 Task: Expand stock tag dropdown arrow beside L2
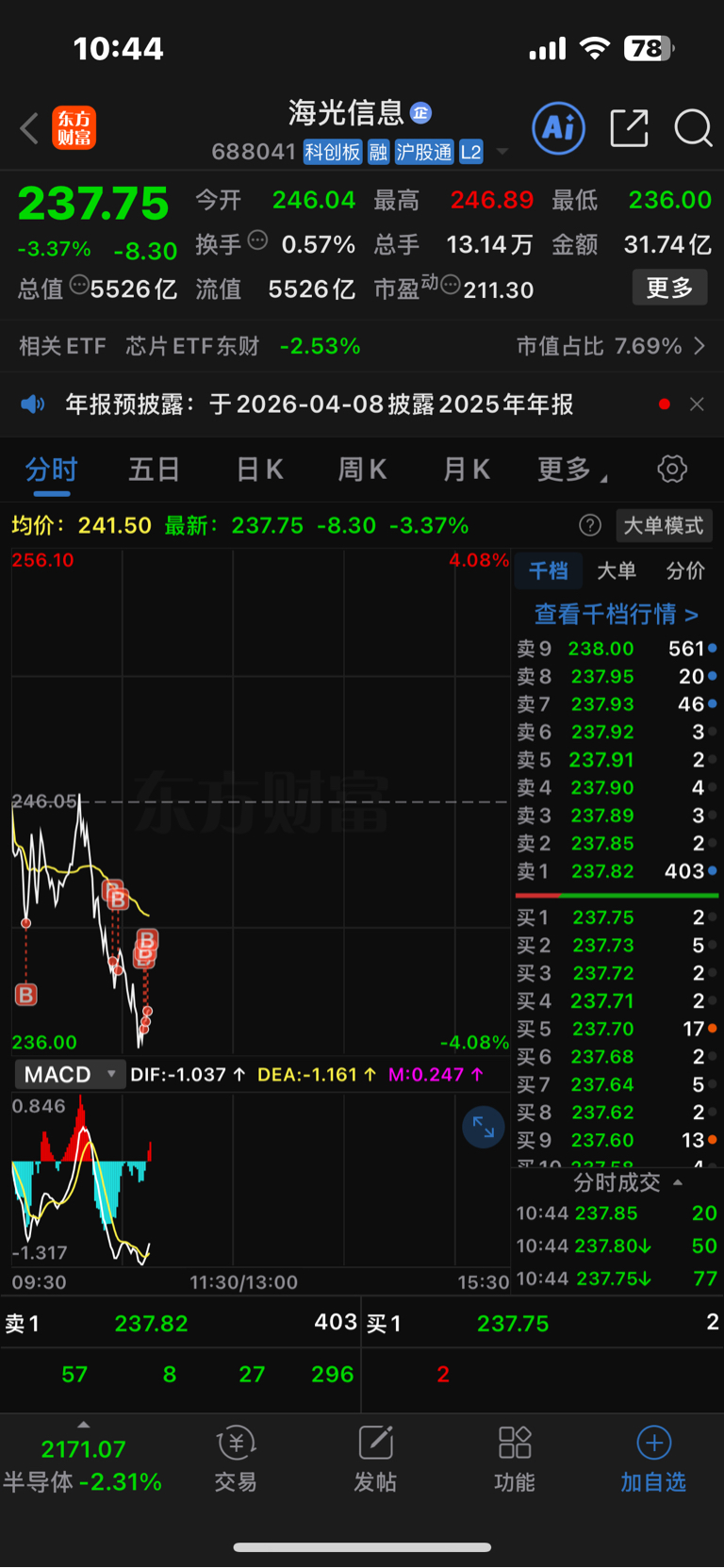point(502,152)
